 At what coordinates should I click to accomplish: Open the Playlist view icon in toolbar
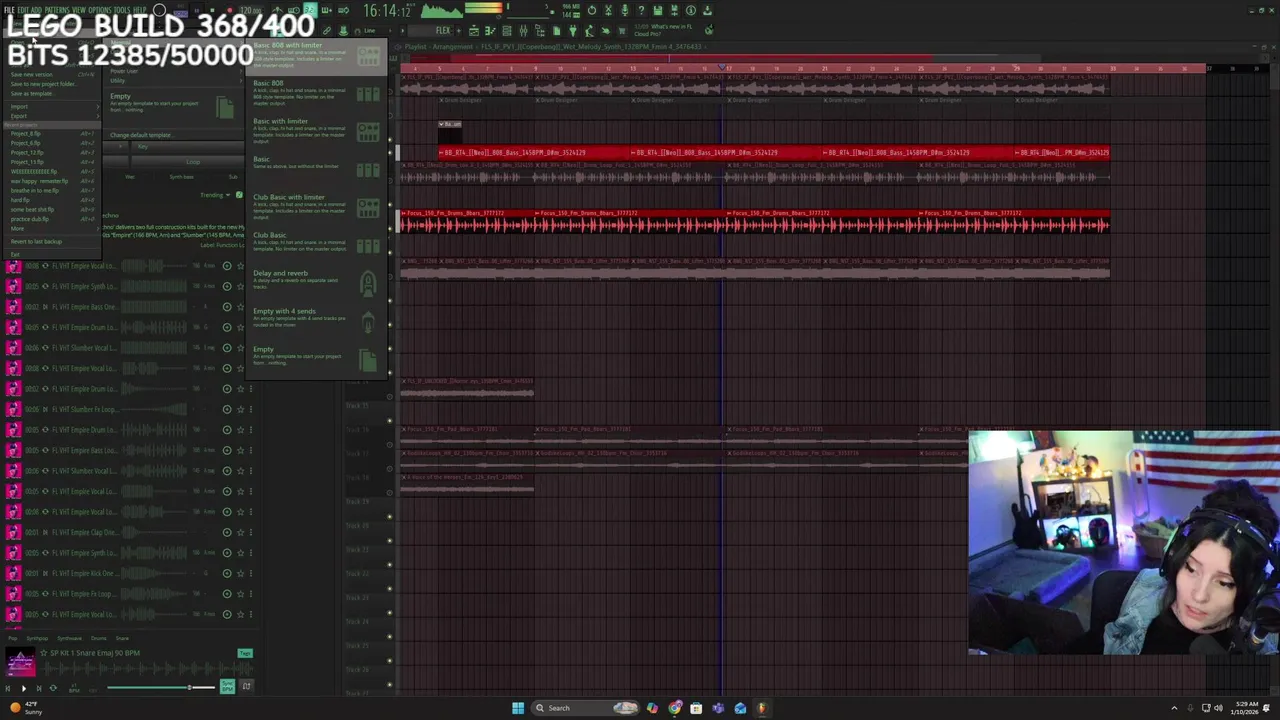(474, 30)
